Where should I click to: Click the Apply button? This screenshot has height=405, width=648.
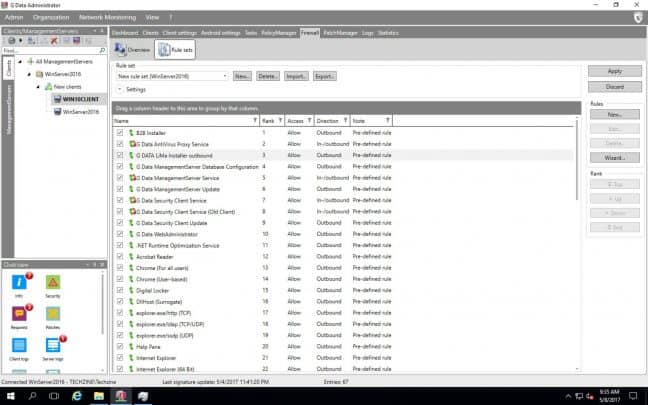click(615, 71)
